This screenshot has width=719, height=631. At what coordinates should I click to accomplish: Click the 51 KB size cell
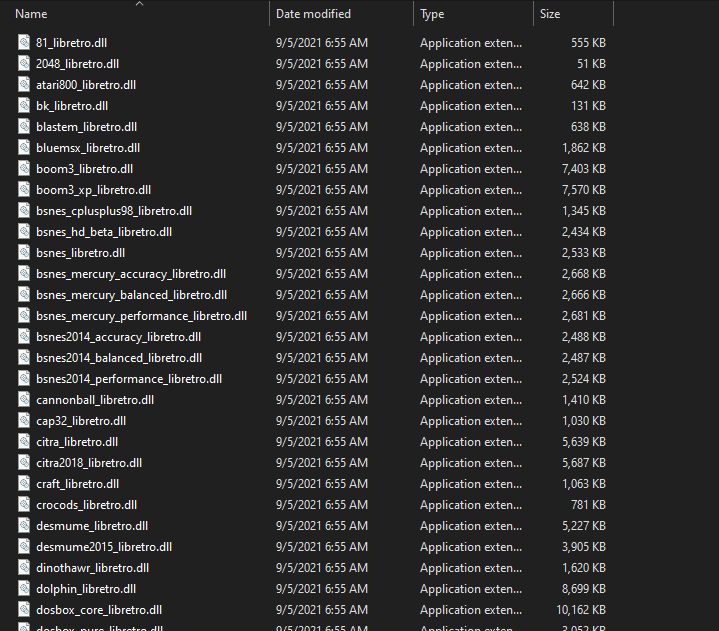tap(592, 64)
